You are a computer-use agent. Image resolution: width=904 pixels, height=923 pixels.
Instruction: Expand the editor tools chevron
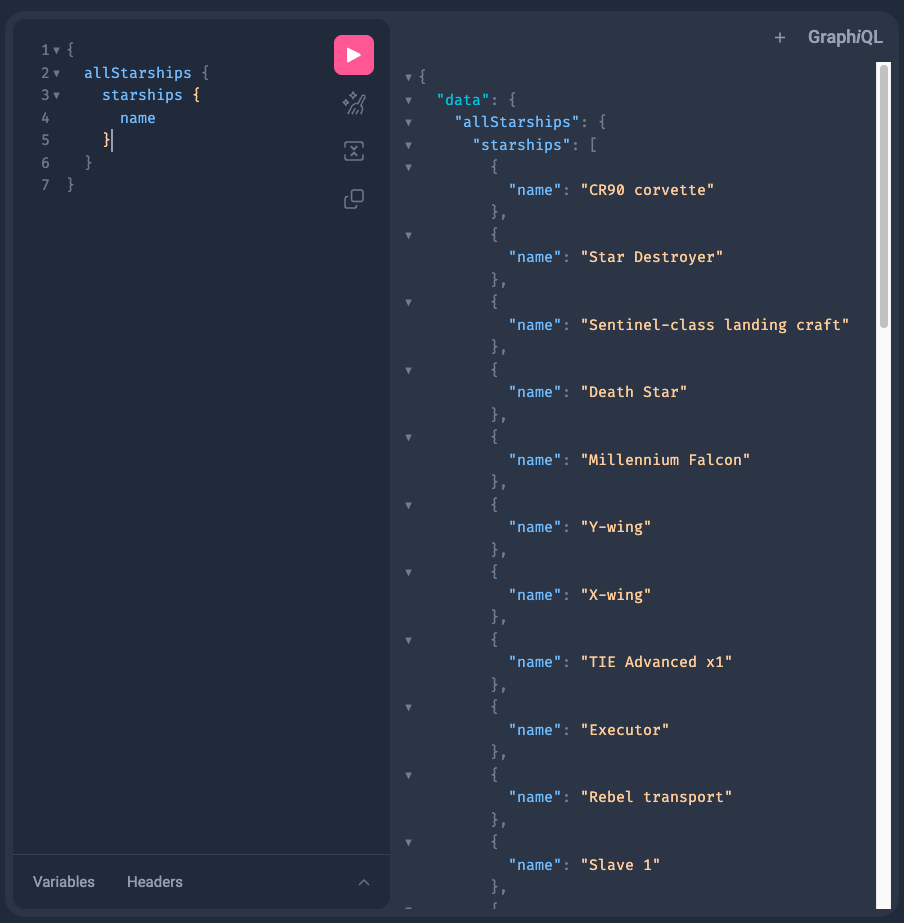point(364,882)
